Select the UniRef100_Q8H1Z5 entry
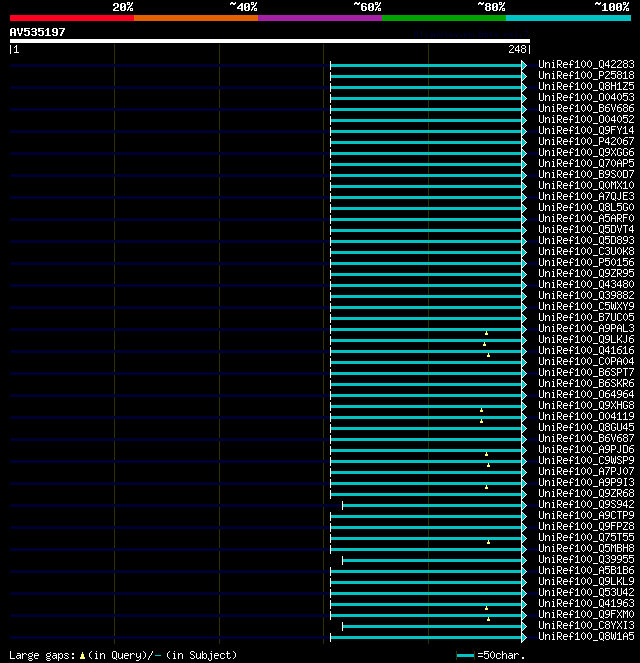This screenshot has width=640, height=663. (x=586, y=86)
